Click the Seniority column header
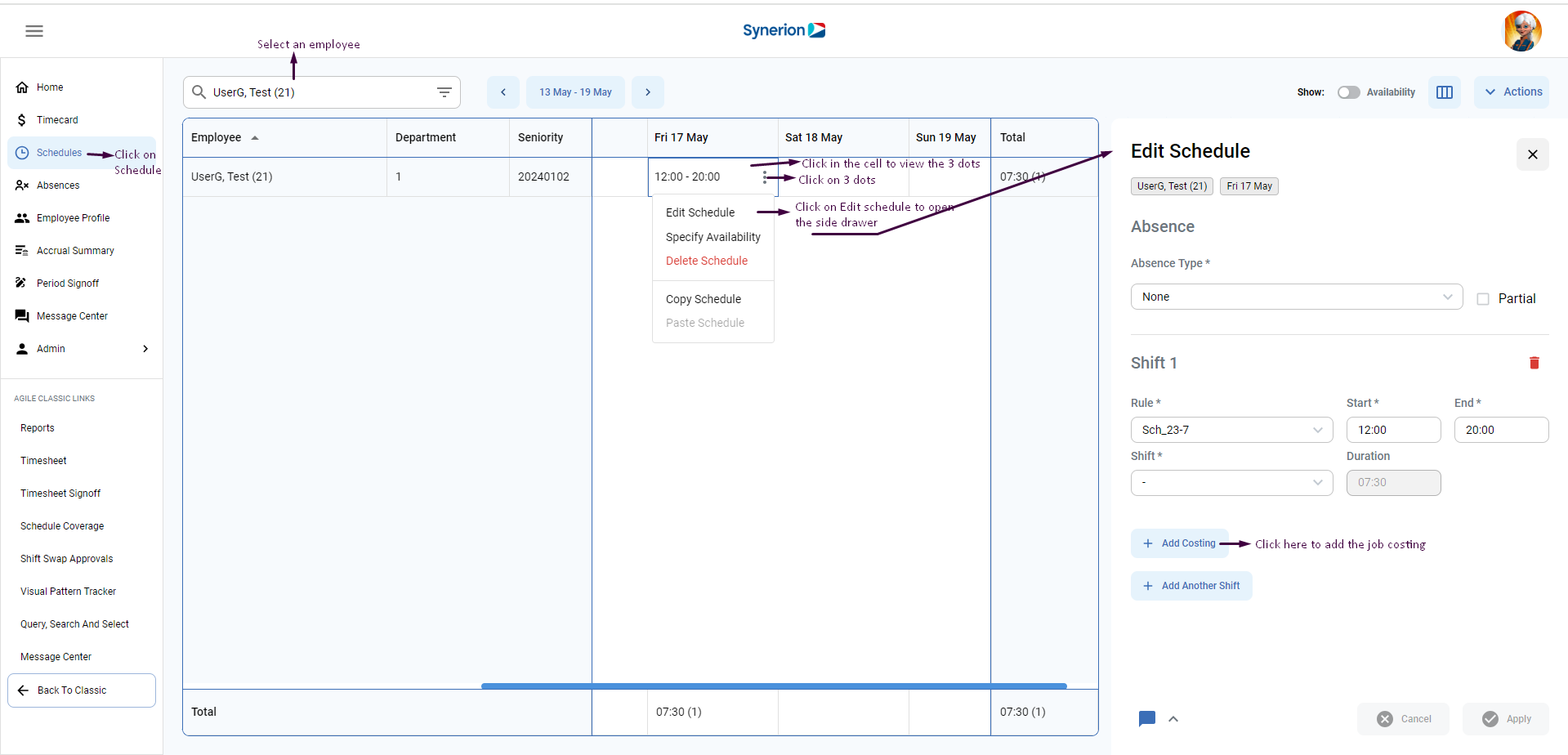The height and width of the screenshot is (755, 1568). click(x=551, y=138)
